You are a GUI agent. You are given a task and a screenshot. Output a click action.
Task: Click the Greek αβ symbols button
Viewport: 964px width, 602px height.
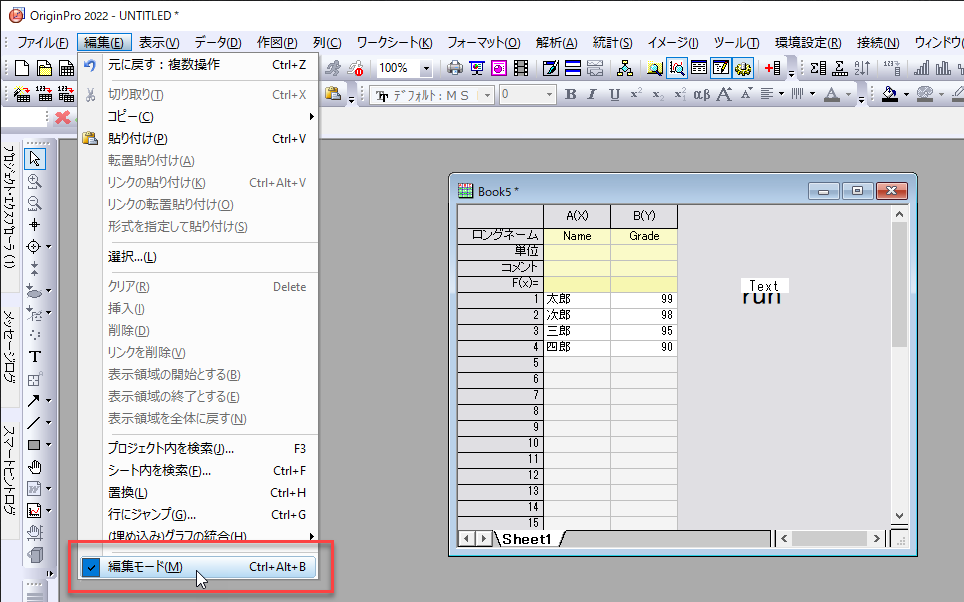coord(701,94)
